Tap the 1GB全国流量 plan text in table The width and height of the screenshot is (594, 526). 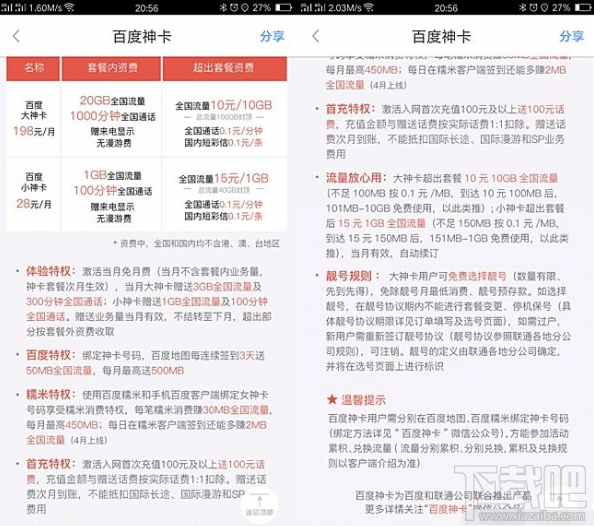113,175
